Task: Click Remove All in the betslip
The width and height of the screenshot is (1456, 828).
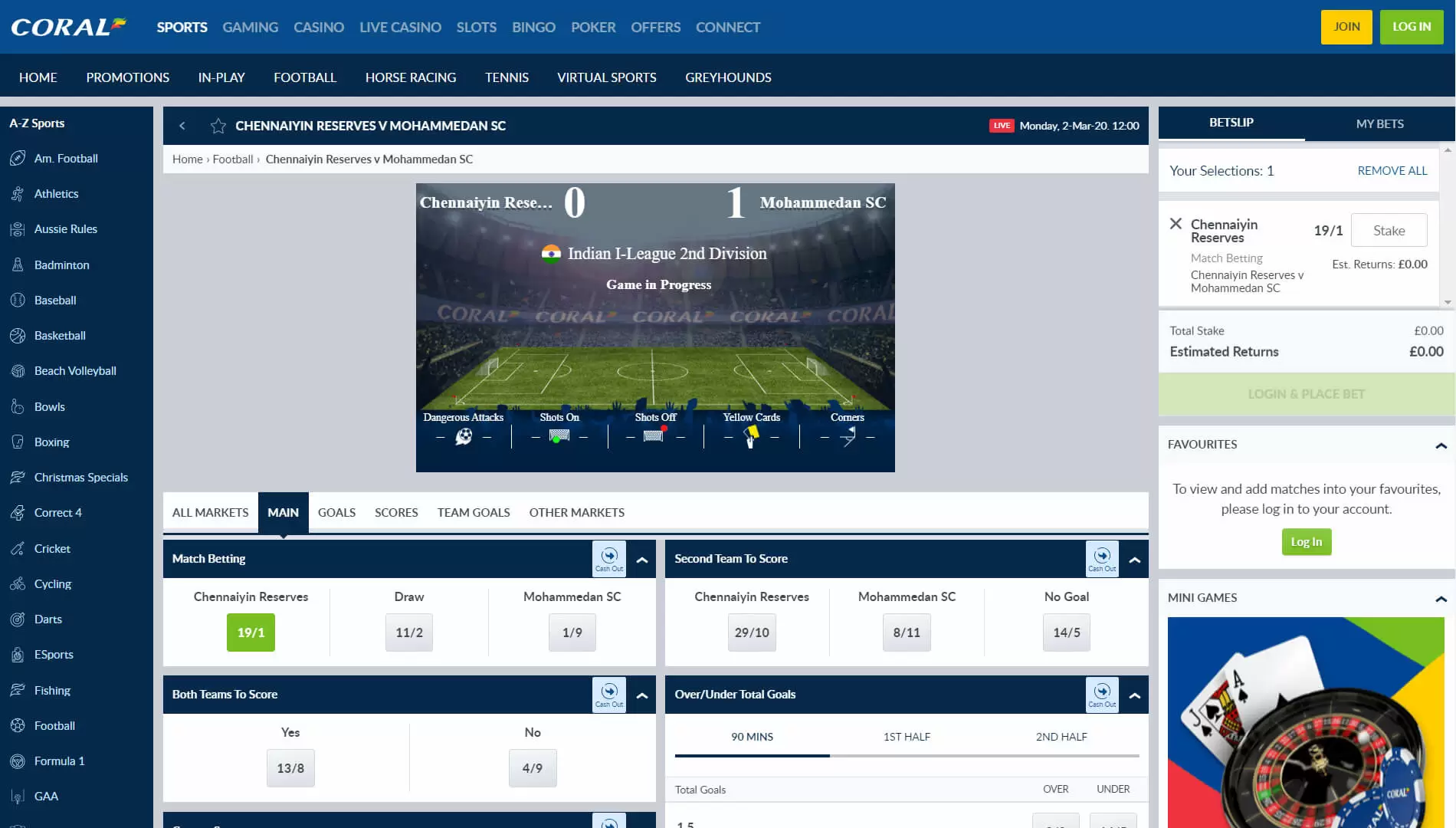Action: tap(1392, 171)
